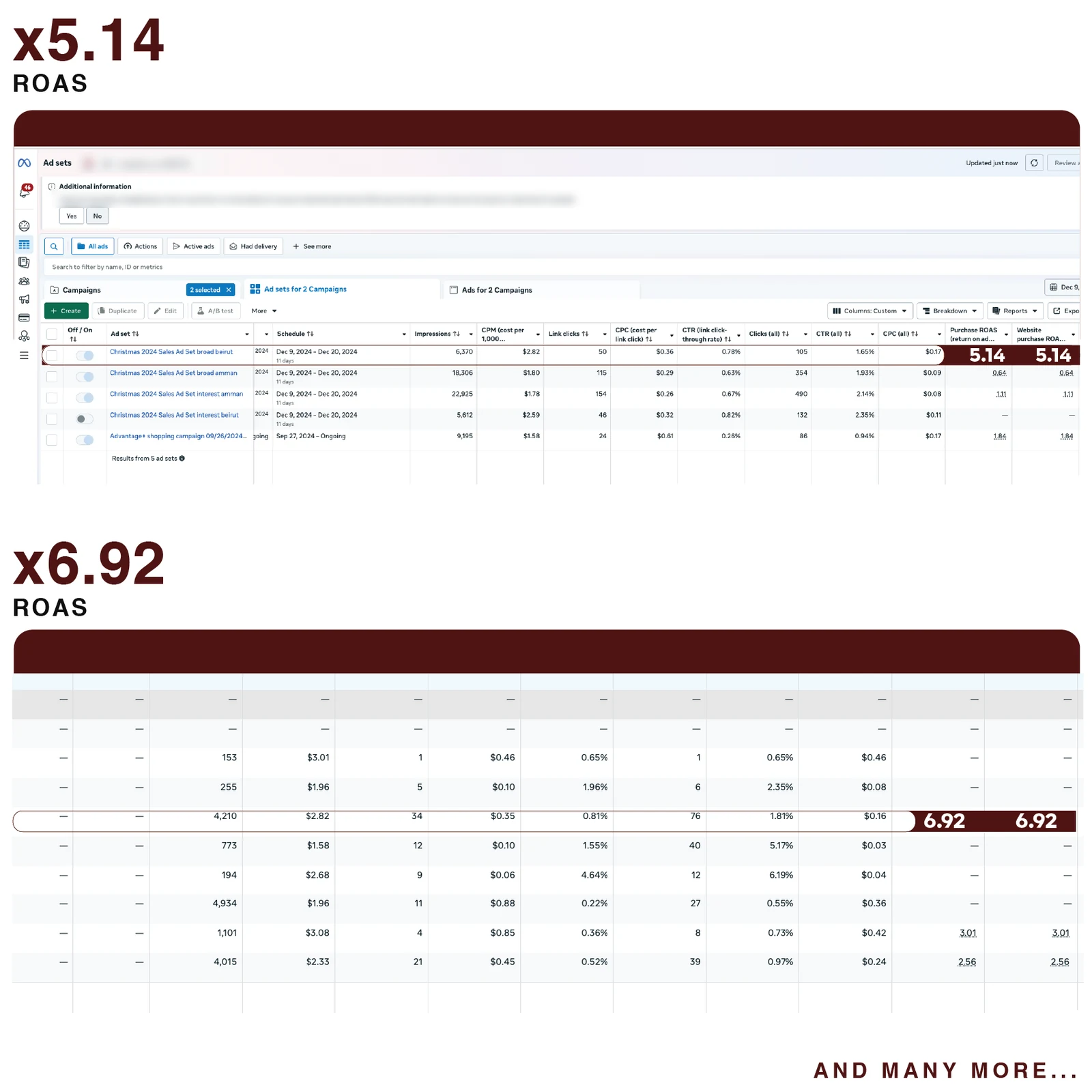Screen dimensions: 1092x1092
Task: Select the Had delivery filter
Action: (x=253, y=246)
